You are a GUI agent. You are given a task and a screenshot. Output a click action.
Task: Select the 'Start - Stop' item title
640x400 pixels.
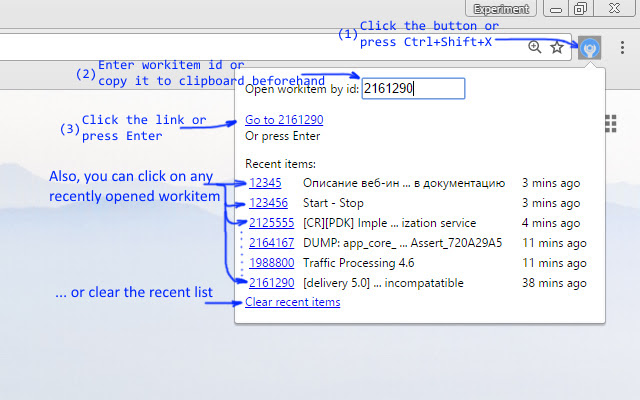point(333,203)
